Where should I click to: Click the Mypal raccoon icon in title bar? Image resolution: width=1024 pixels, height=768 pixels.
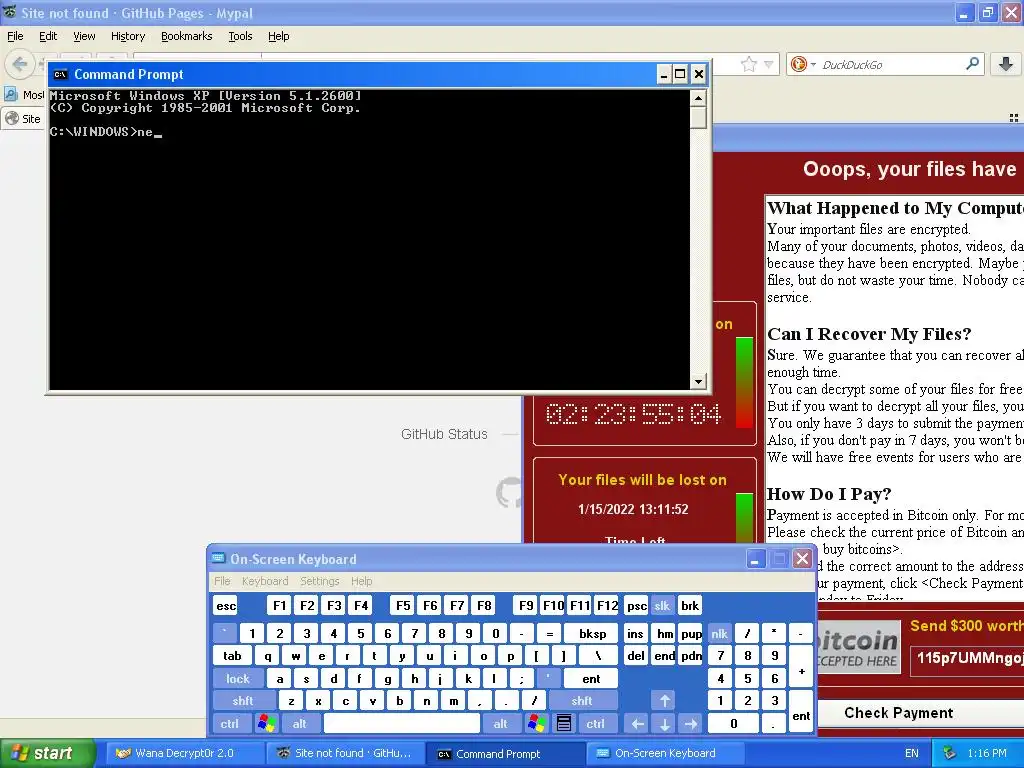(x=10, y=12)
